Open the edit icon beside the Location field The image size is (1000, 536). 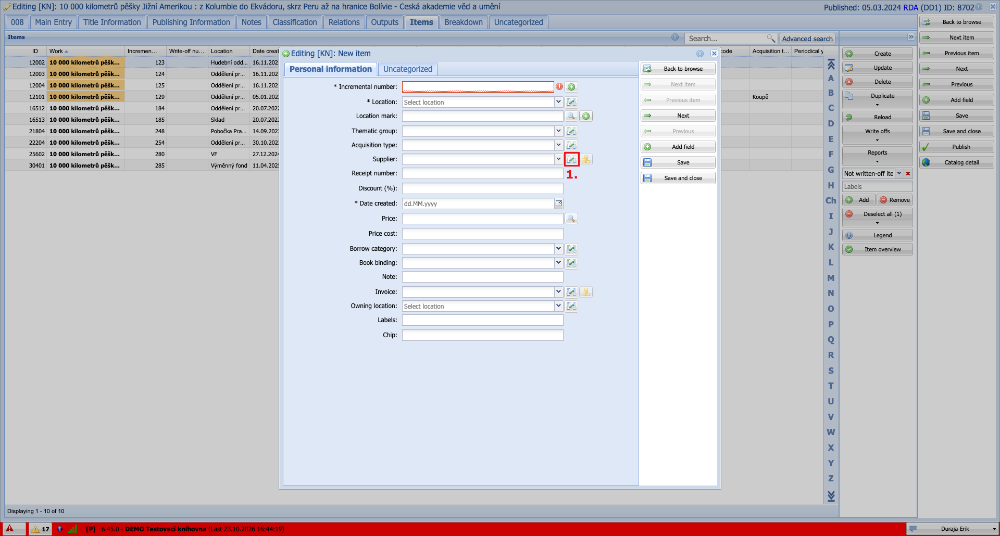tap(571, 101)
